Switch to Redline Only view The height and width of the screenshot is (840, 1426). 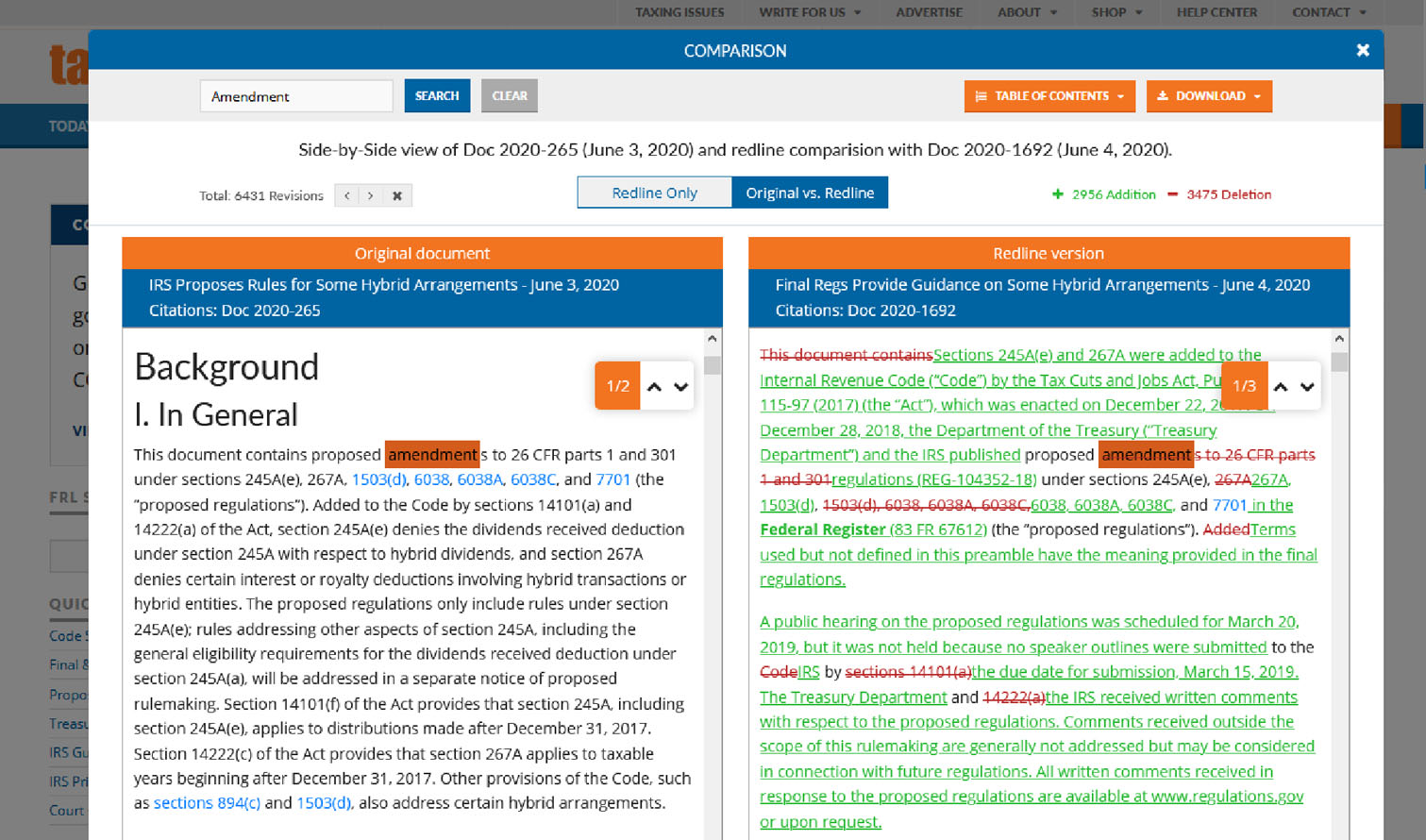pos(654,193)
